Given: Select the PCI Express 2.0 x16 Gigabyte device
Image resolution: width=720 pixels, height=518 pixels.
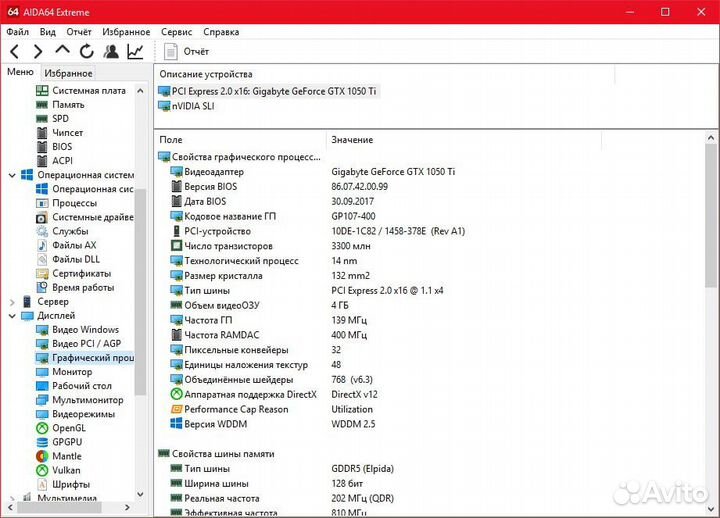Looking at the screenshot, I should (268, 91).
